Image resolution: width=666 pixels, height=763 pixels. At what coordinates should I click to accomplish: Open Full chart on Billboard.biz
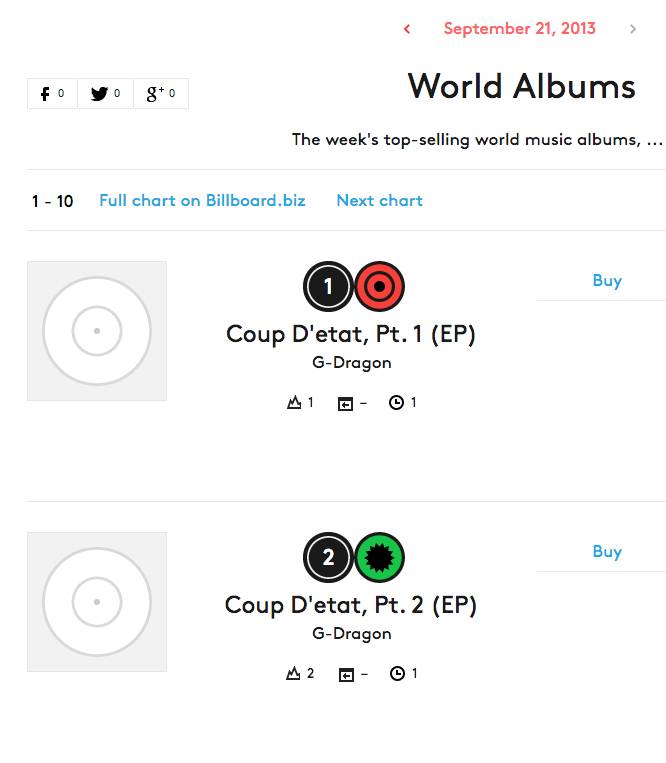tap(202, 200)
